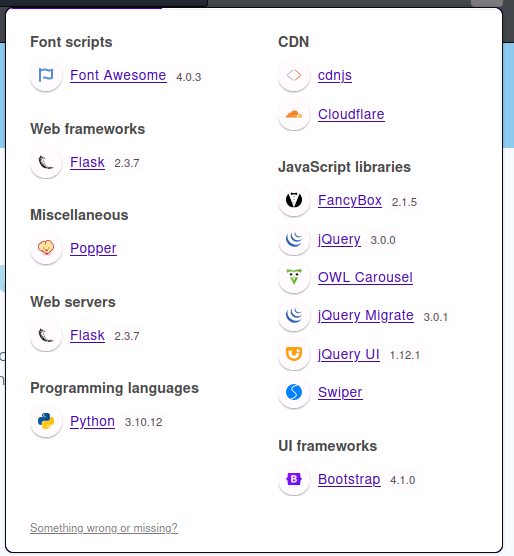
Task: Click the Flask icon under Web frameworks
Action: [46, 162]
